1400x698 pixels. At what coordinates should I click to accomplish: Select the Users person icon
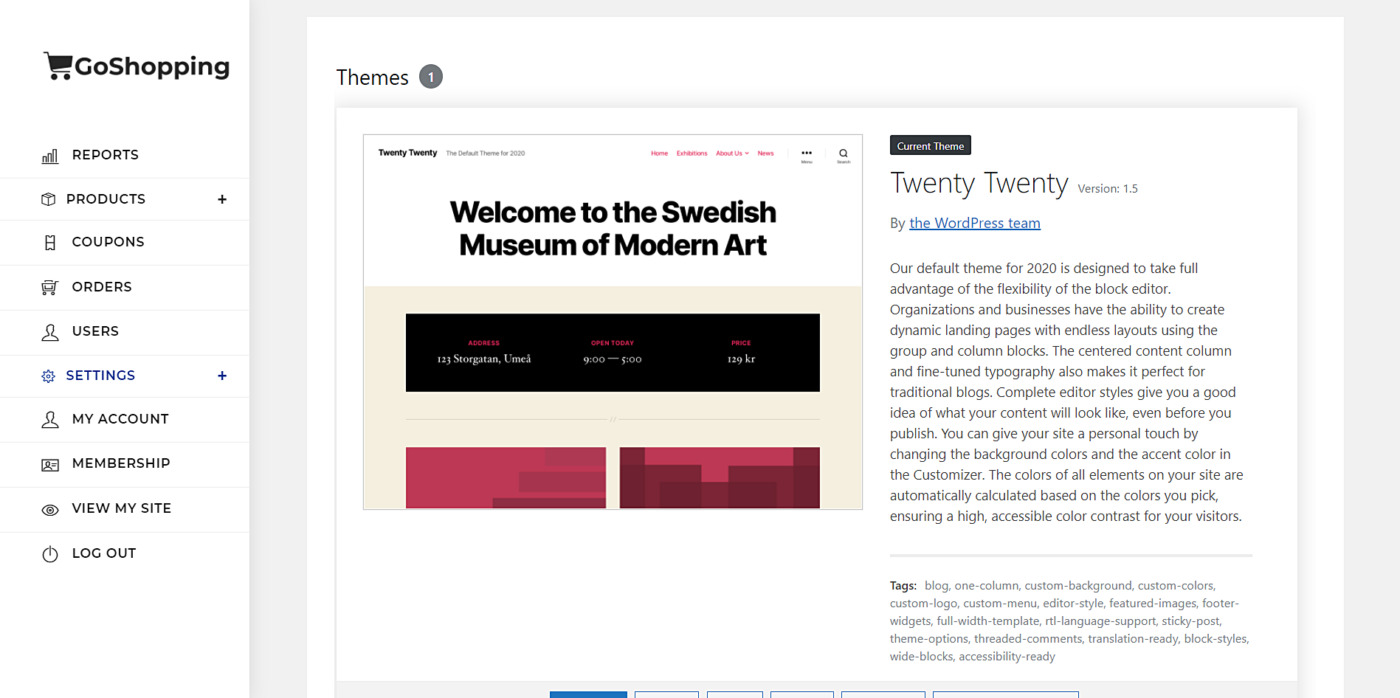(50, 332)
